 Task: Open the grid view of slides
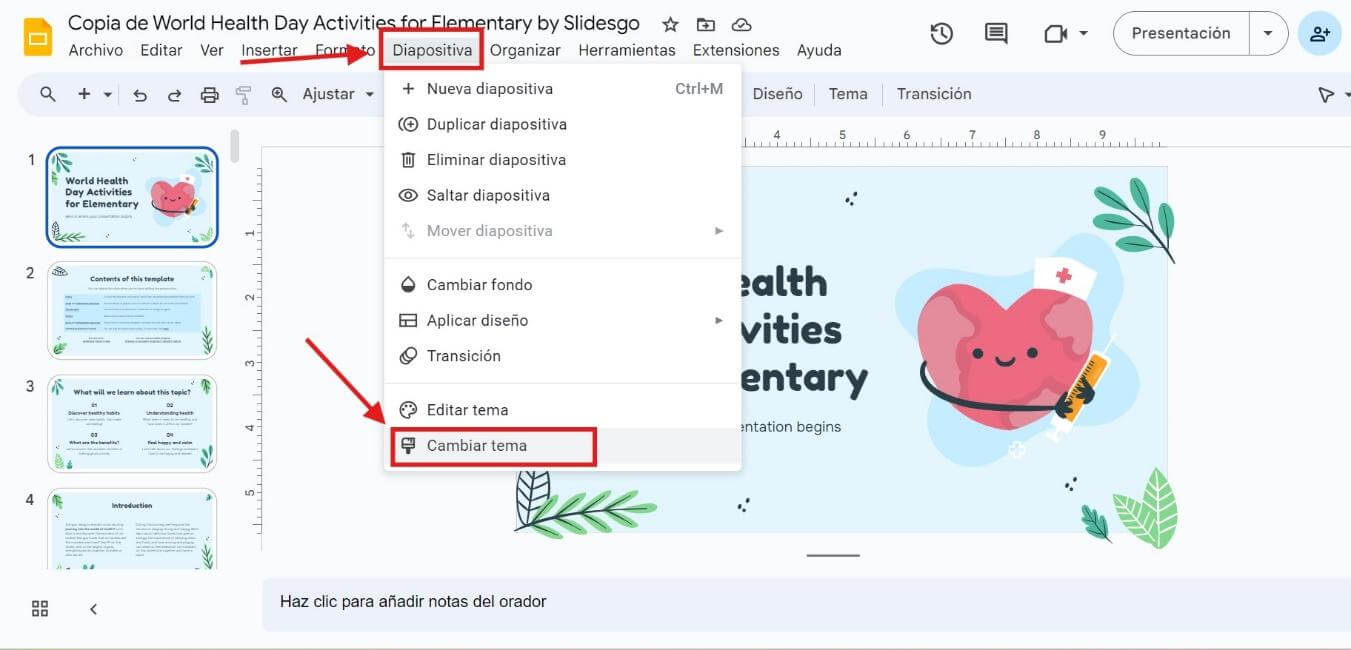click(x=39, y=608)
